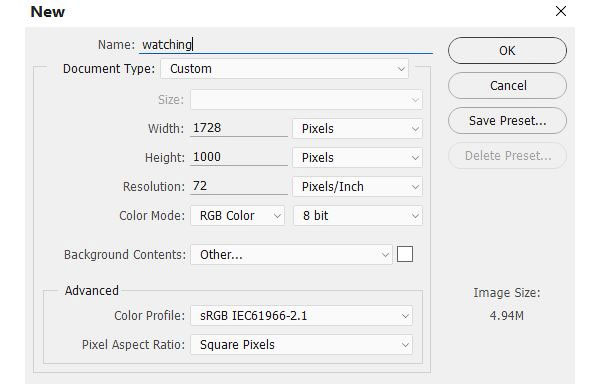Click Save Preset button
600x384 pixels.
(507, 121)
